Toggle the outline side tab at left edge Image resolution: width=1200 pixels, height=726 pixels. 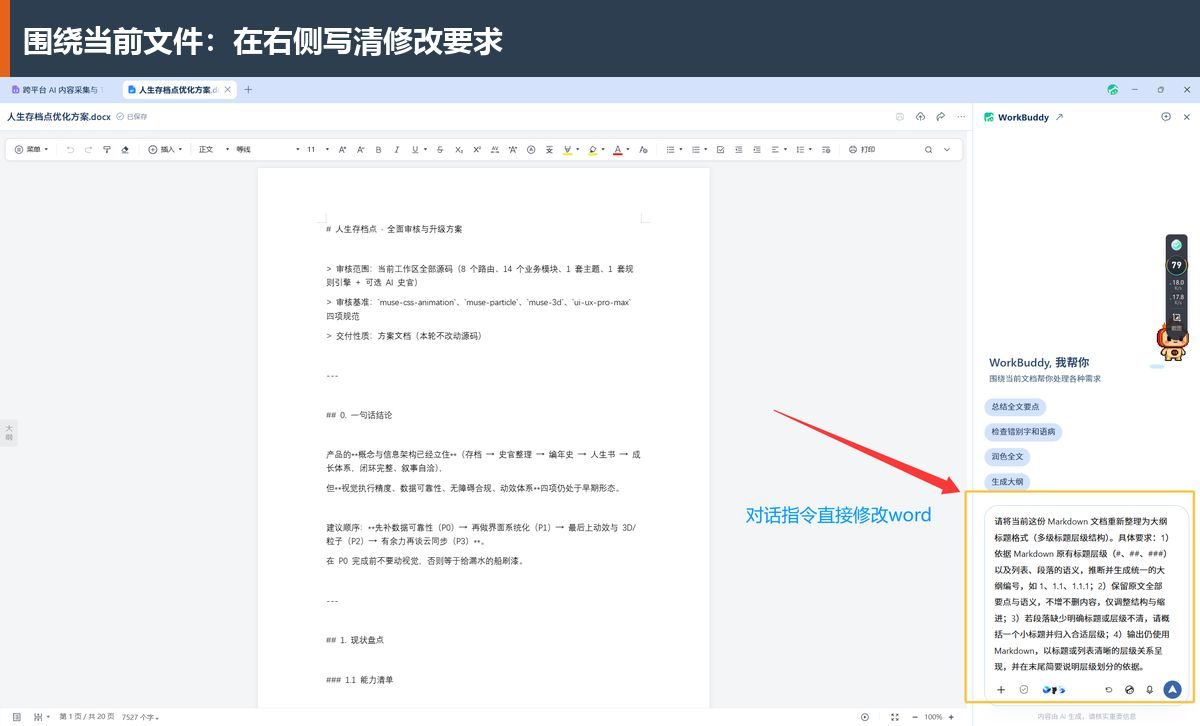pos(9,432)
